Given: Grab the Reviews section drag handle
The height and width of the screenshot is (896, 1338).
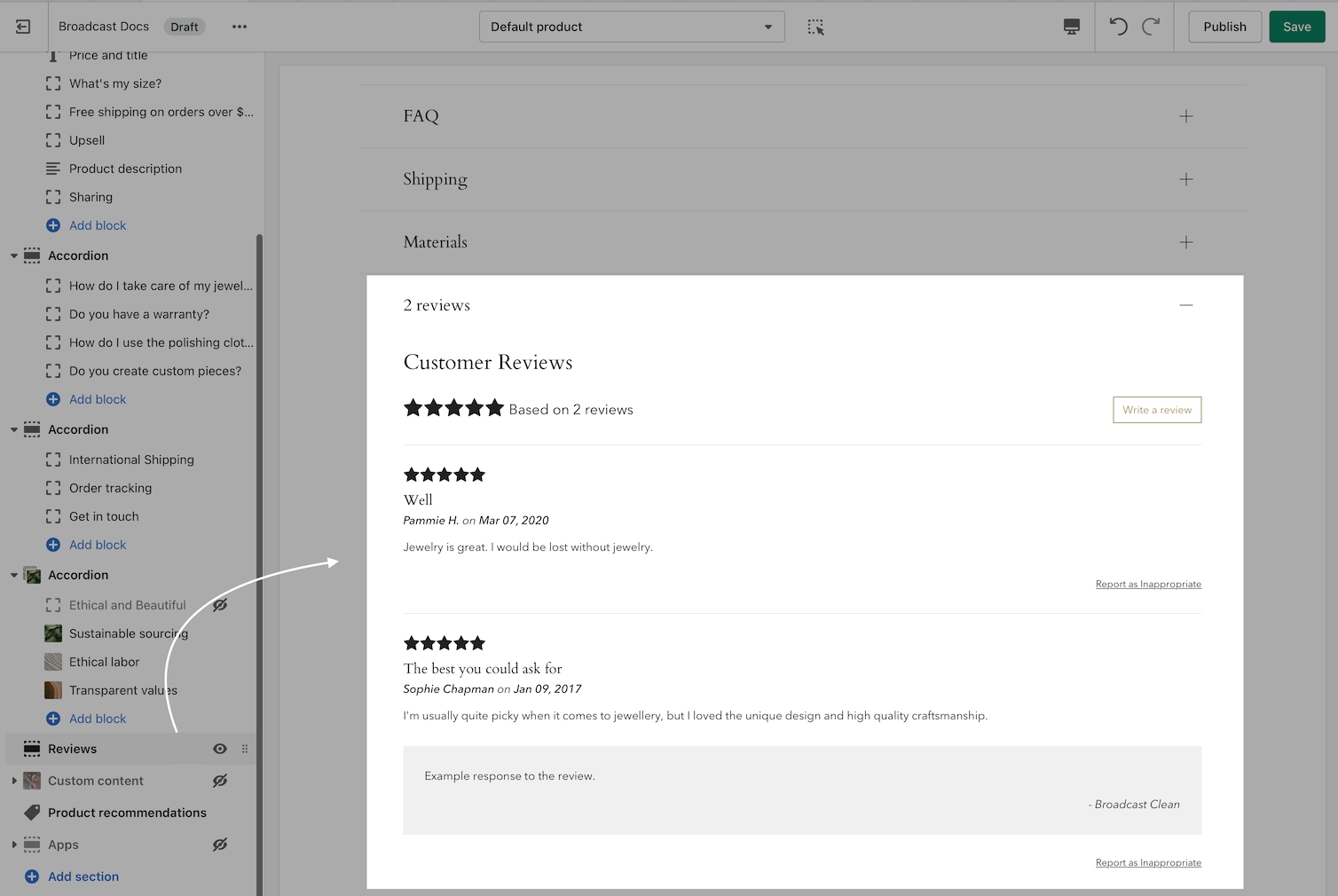Looking at the screenshot, I should (x=245, y=749).
